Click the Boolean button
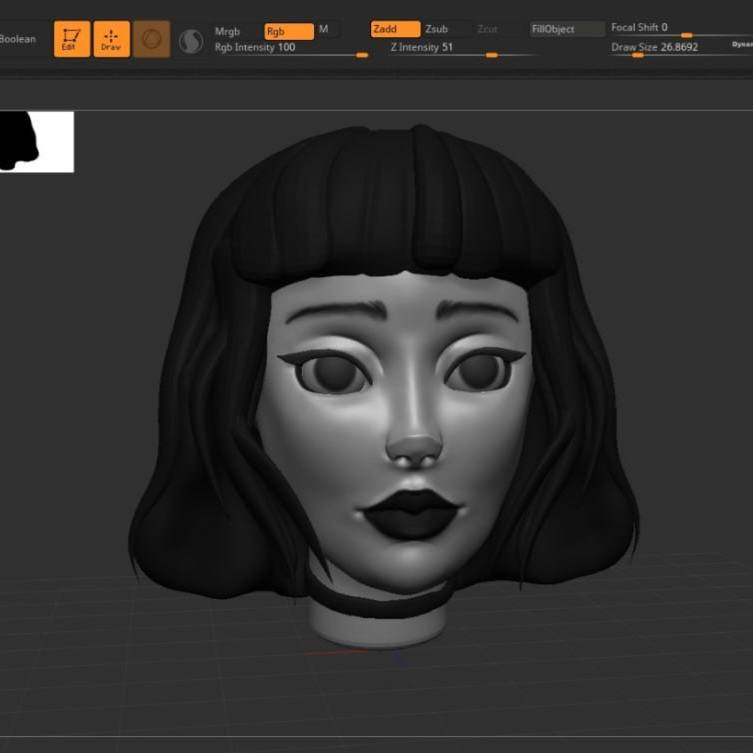Image resolution: width=753 pixels, height=753 pixels. (x=18, y=39)
